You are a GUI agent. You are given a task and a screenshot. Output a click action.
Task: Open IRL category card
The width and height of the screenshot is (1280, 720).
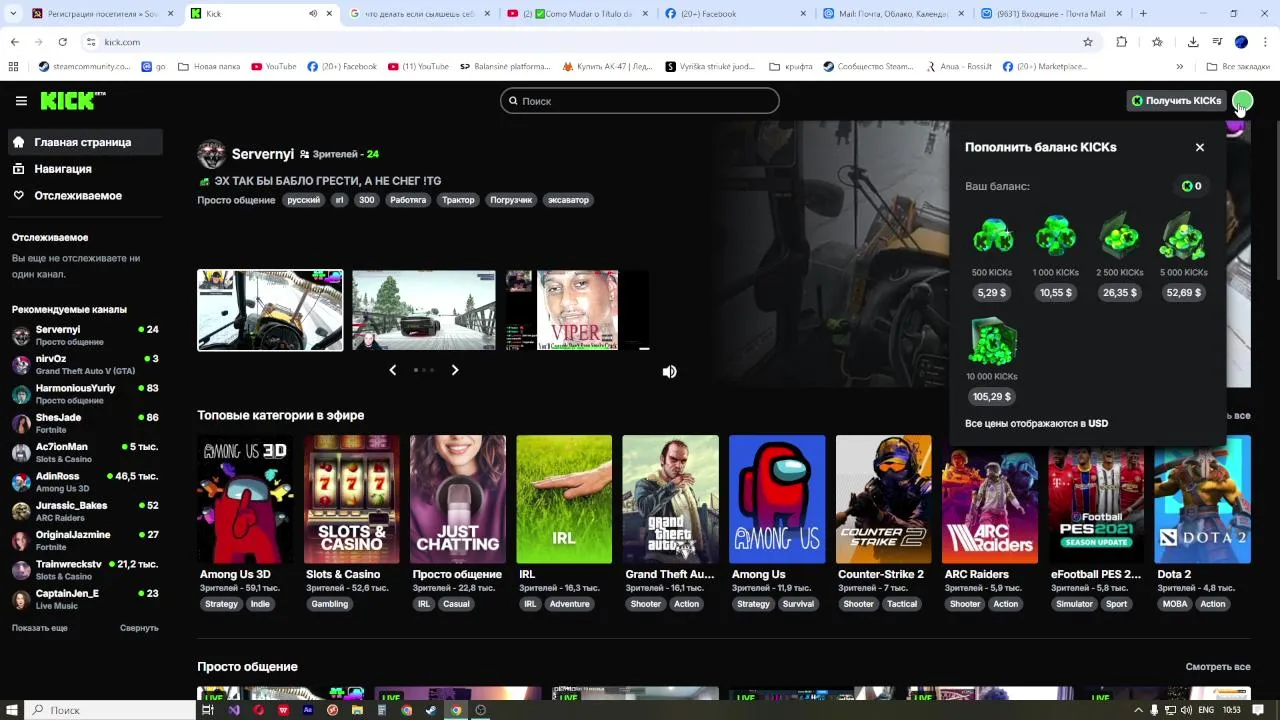pos(564,499)
